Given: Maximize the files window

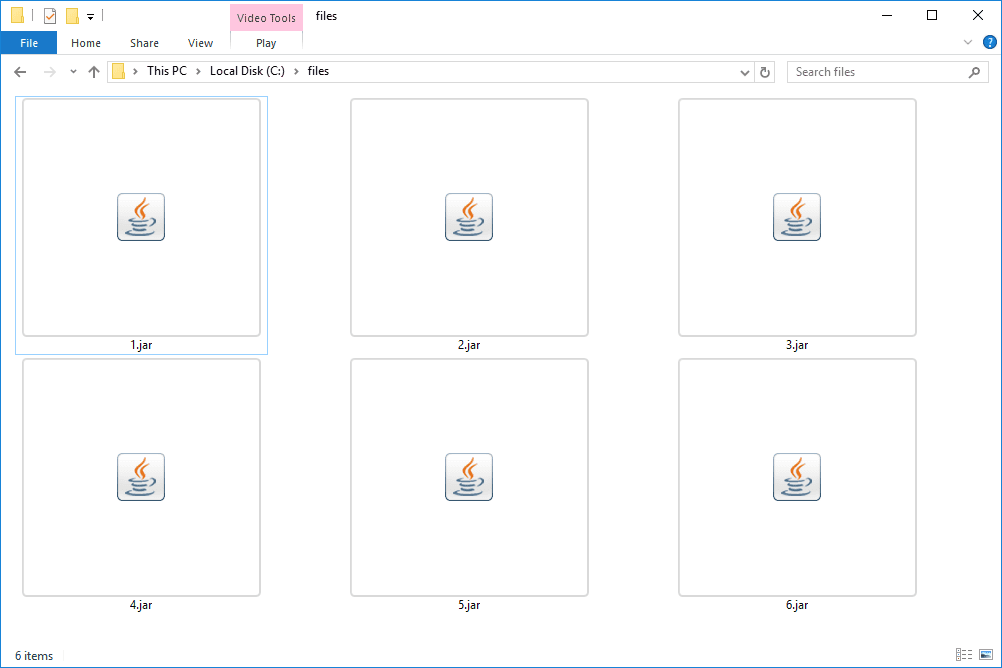Looking at the screenshot, I should coord(932,15).
